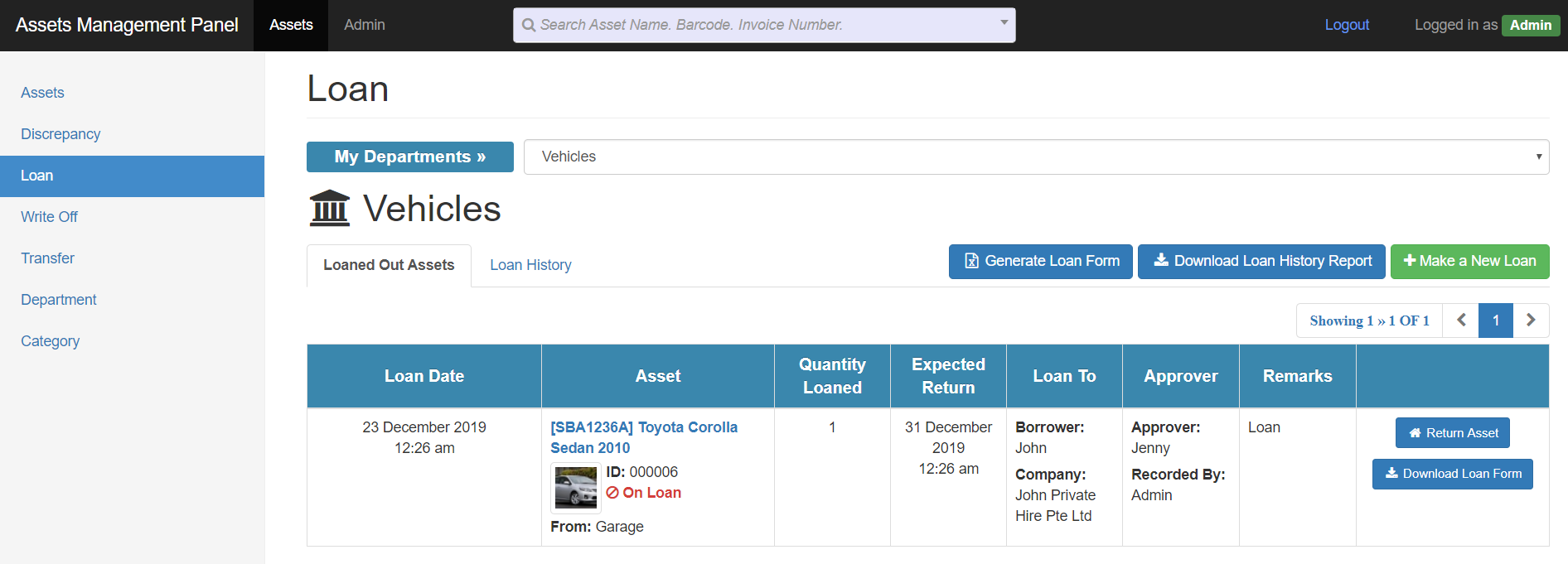Viewport: 1568px width, 564px height.
Task: Switch to the Loan History tab
Action: point(530,265)
